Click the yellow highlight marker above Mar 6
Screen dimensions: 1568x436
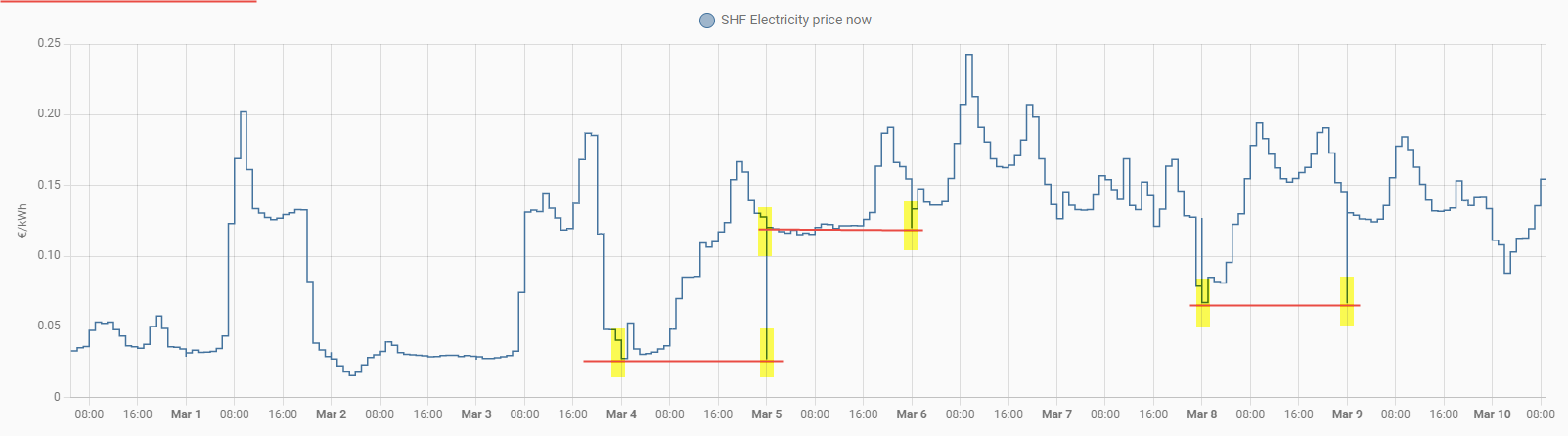(x=911, y=226)
